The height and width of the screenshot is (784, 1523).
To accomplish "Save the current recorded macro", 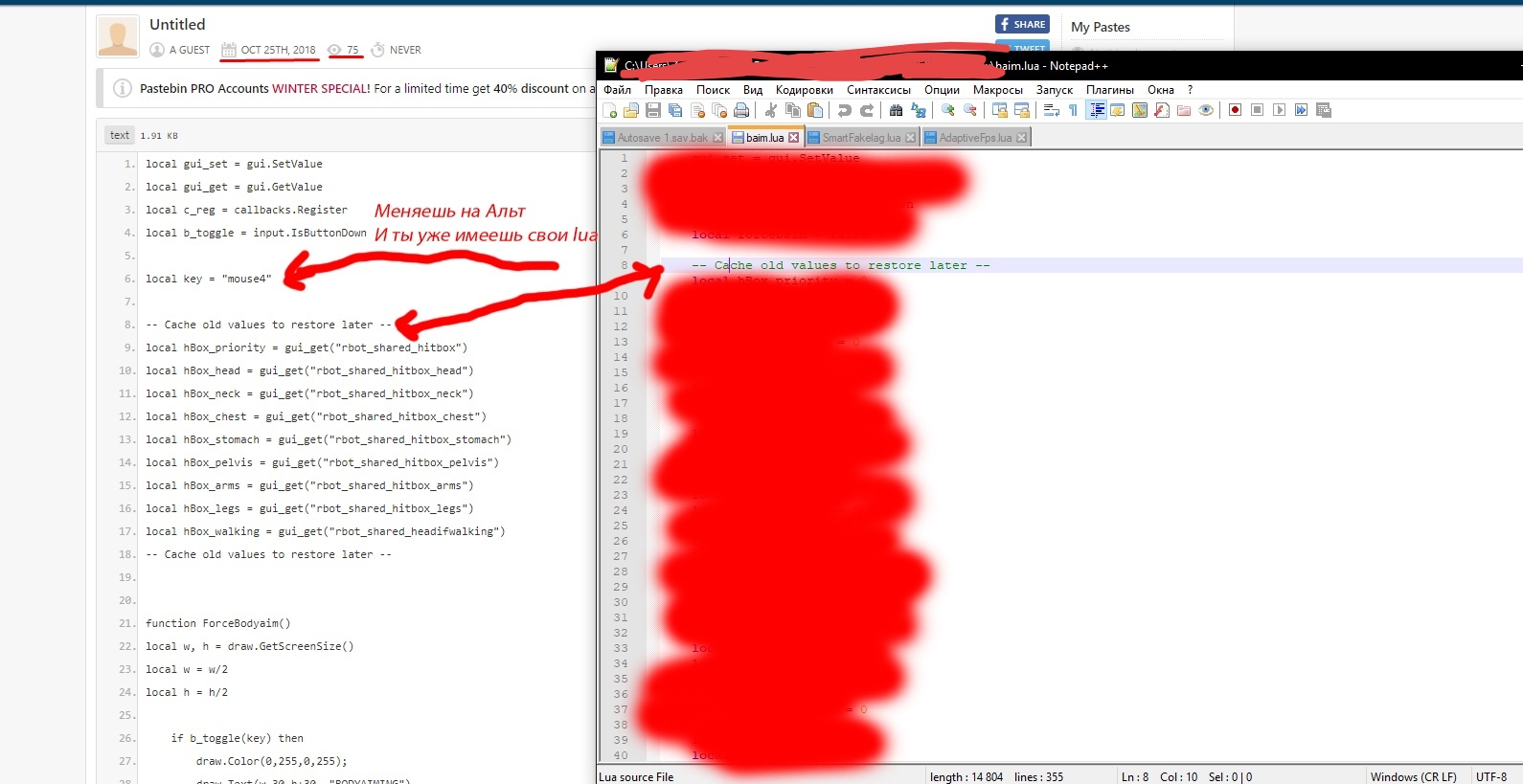I will pyautogui.click(x=1324, y=110).
